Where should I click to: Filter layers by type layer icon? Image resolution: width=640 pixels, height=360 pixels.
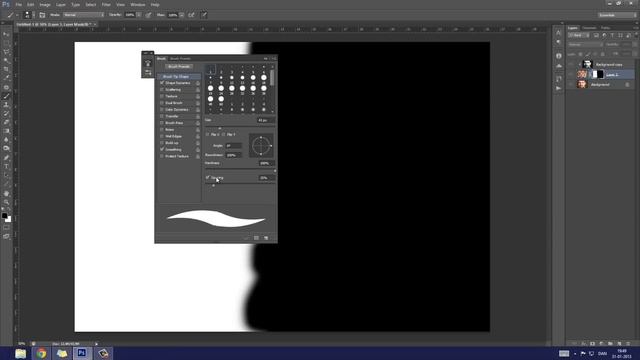(612, 36)
